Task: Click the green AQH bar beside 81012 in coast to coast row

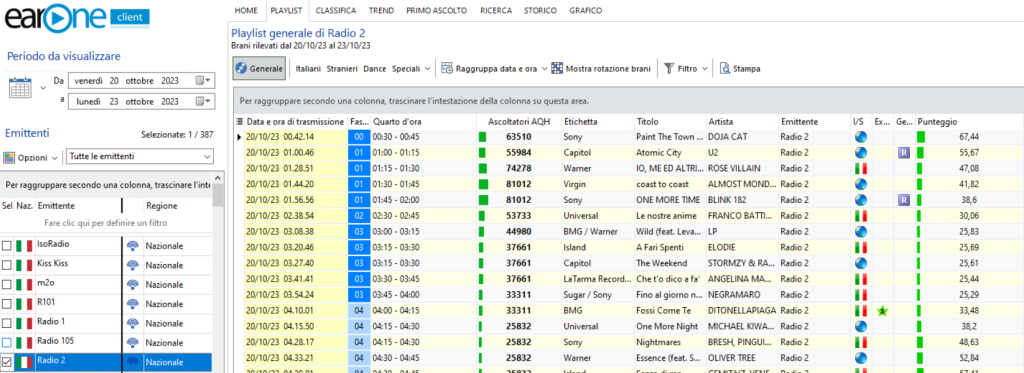Action: pos(483,184)
